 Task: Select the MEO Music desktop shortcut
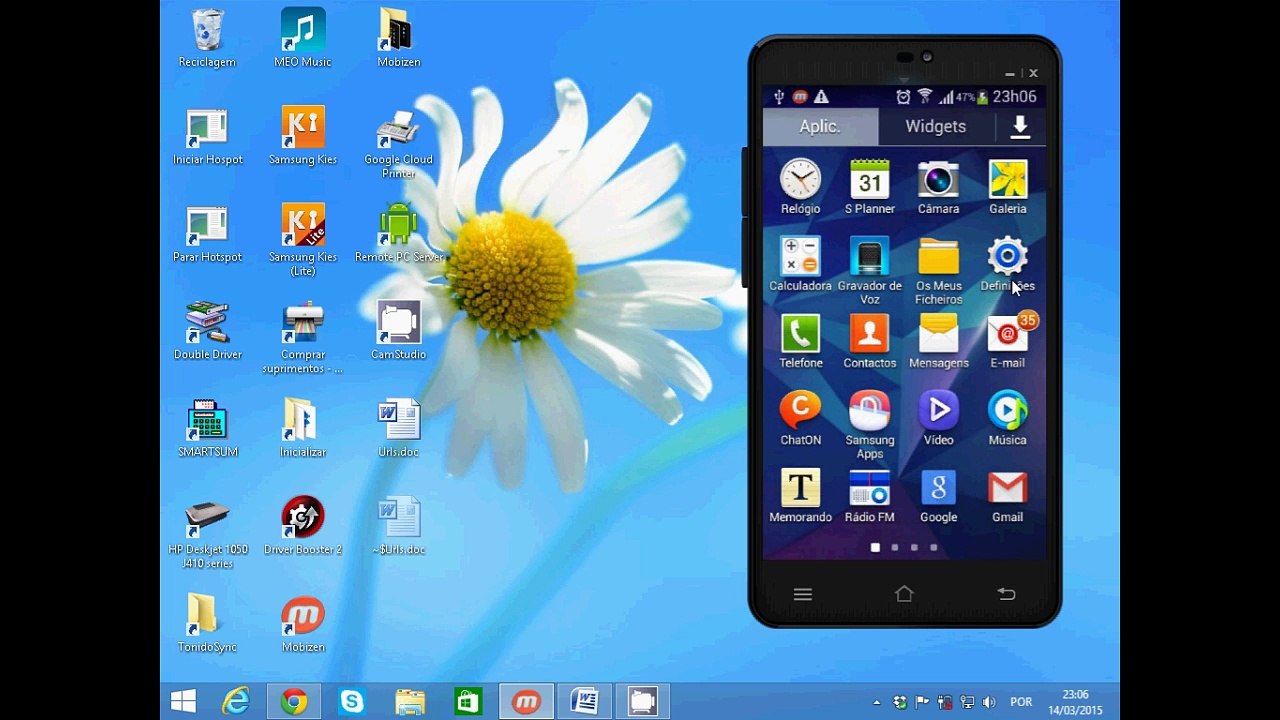303,38
